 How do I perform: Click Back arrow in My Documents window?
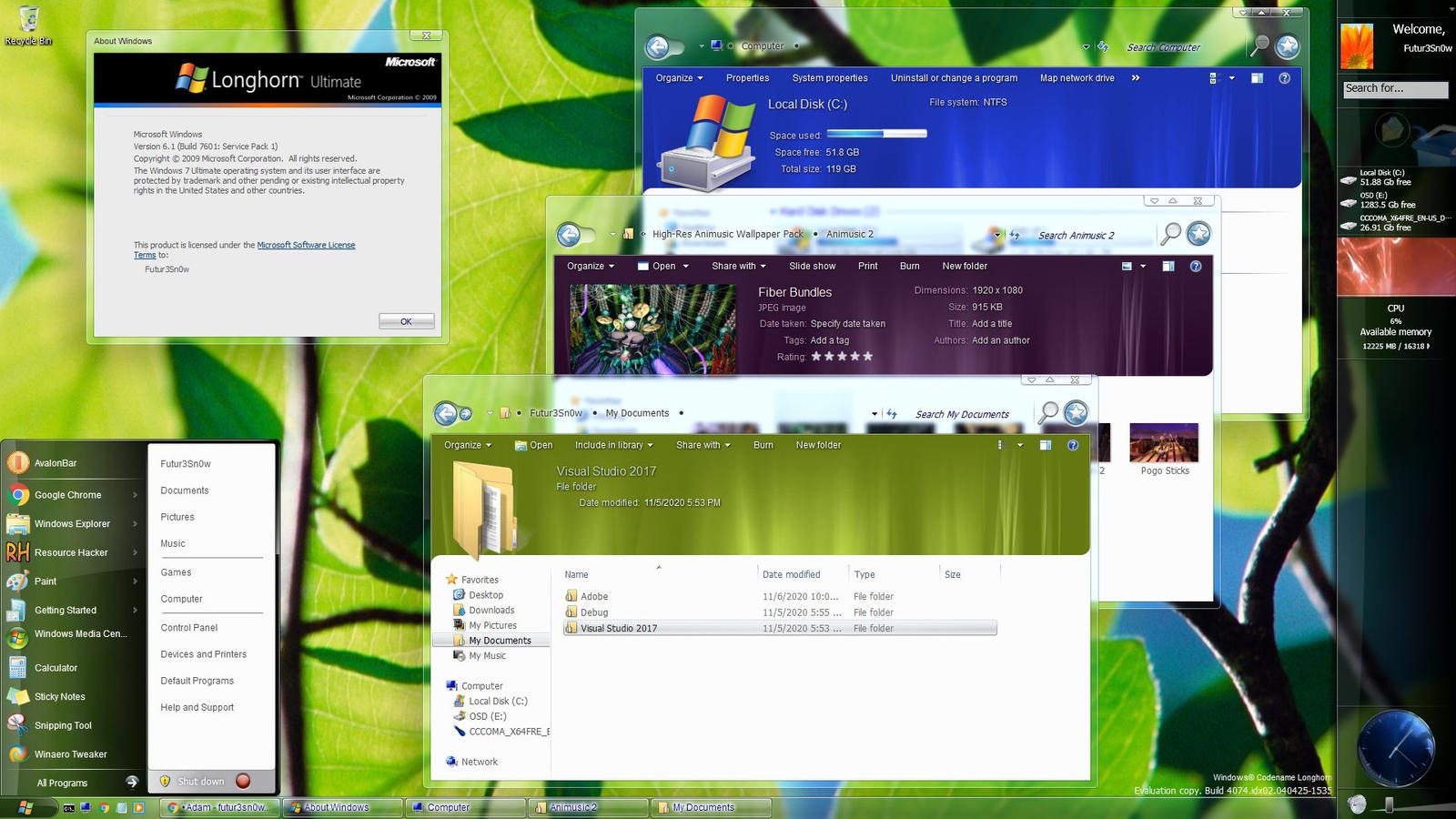[445, 414]
